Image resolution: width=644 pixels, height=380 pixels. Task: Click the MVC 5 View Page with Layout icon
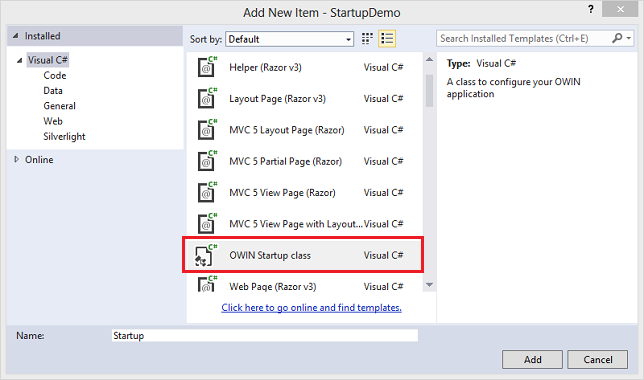tap(207, 223)
